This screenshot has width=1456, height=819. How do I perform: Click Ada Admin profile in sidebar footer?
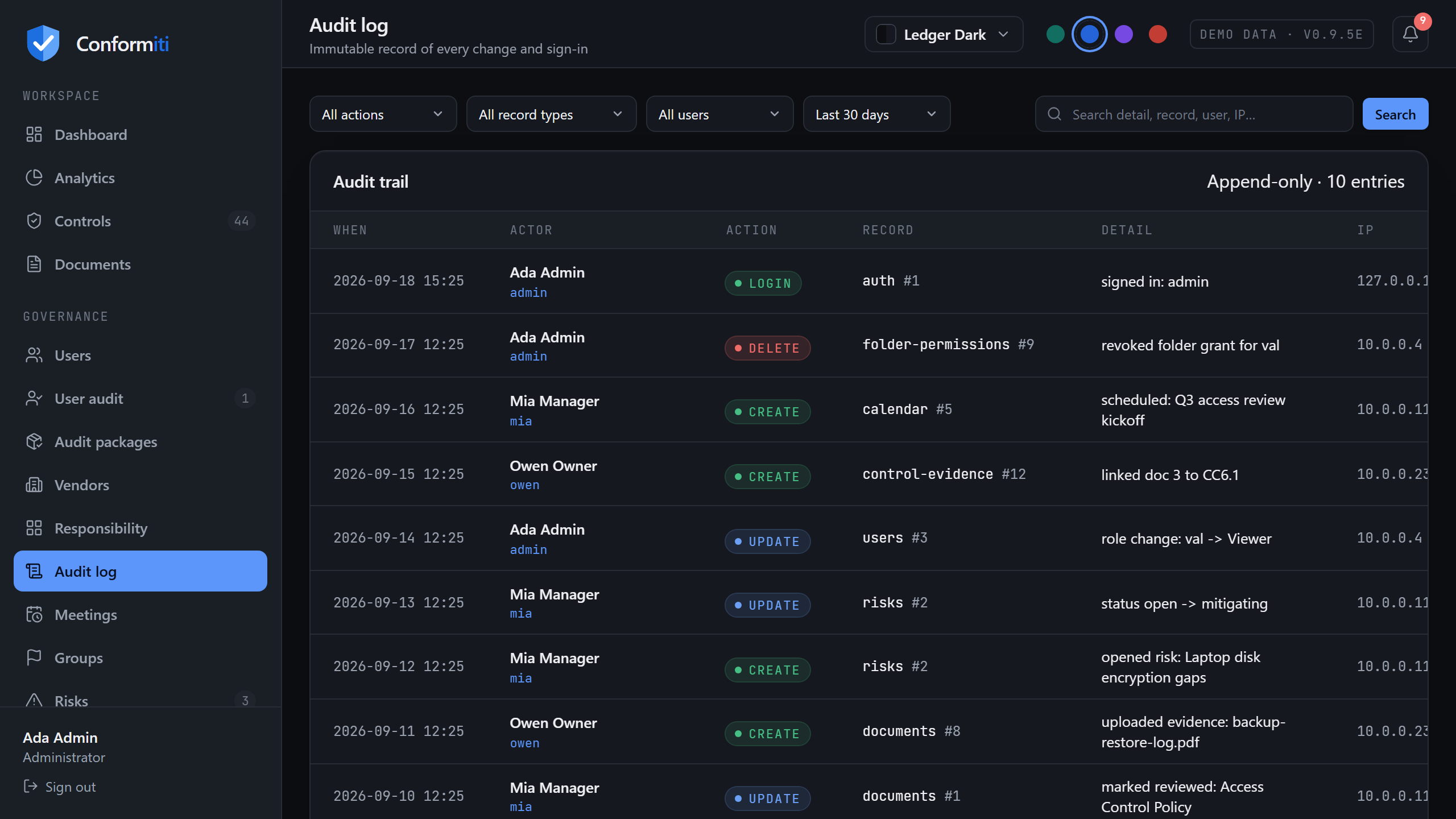pos(64,747)
